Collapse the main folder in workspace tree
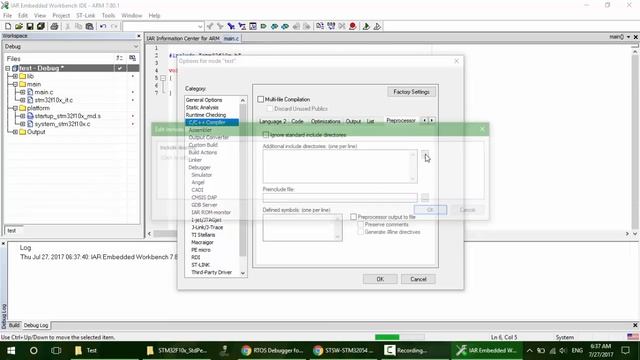The width and height of the screenshot is (640, 360). [x=15, y=84]
